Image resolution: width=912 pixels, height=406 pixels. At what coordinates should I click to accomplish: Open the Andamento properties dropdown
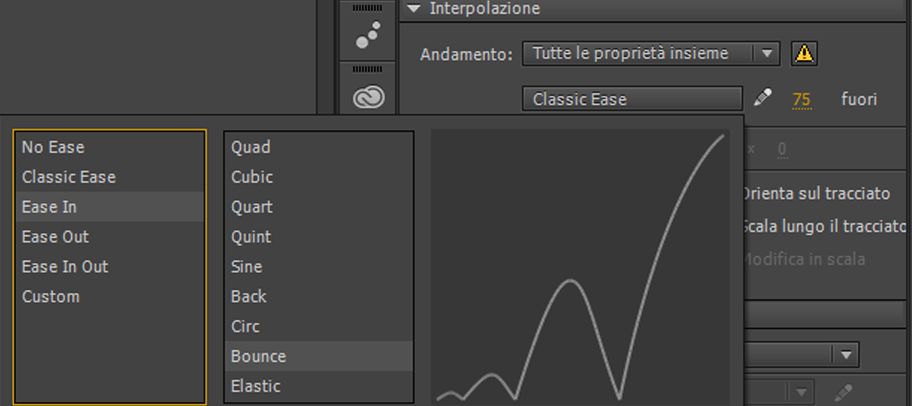650,54
